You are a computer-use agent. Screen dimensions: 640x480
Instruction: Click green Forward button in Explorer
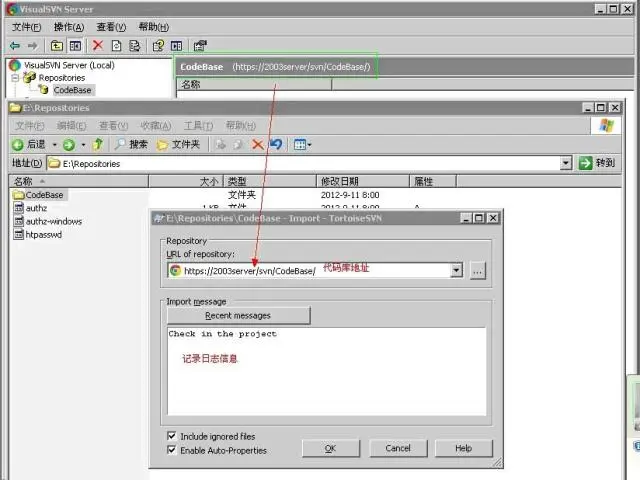(69, 144)
